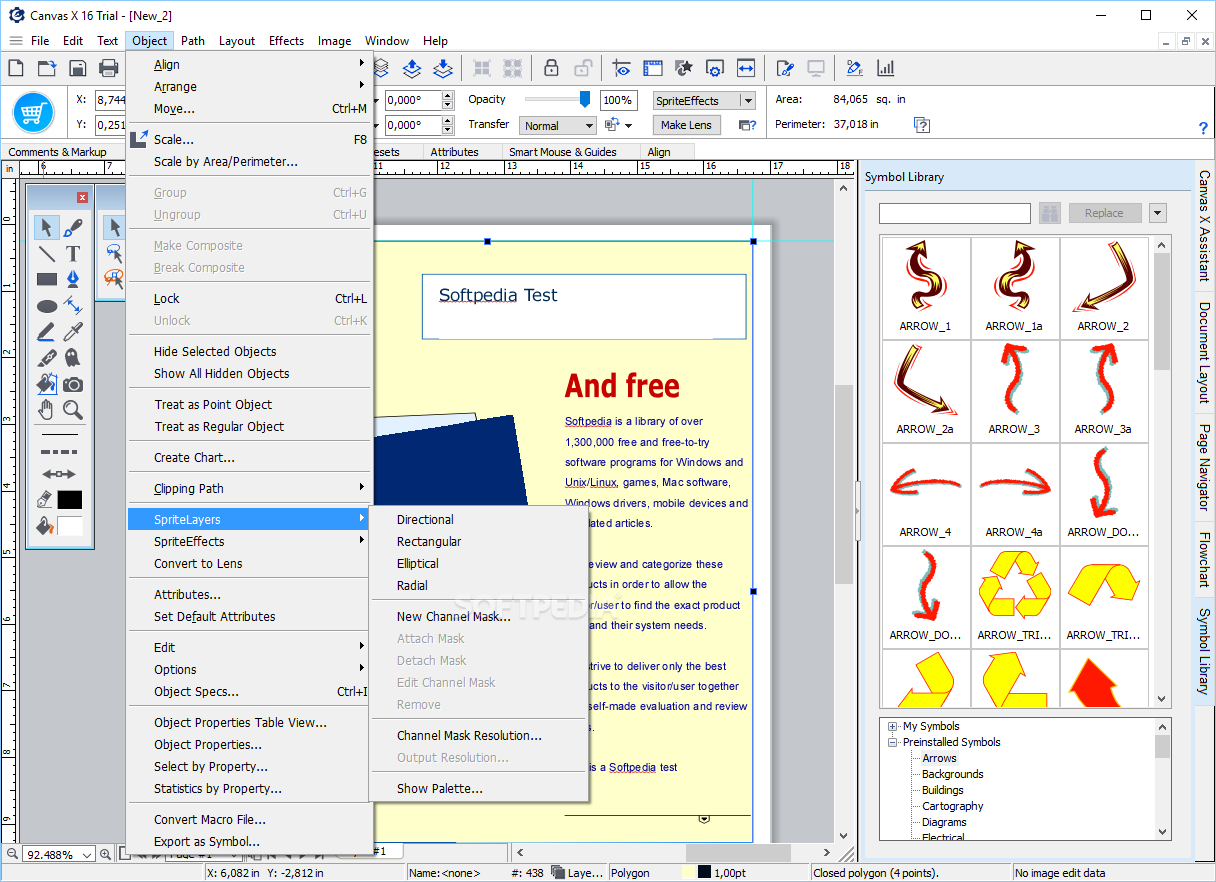Viewport: 1216px width, 882px height.
Task: Select the Oval shape tool
Action: click(46, 305)
